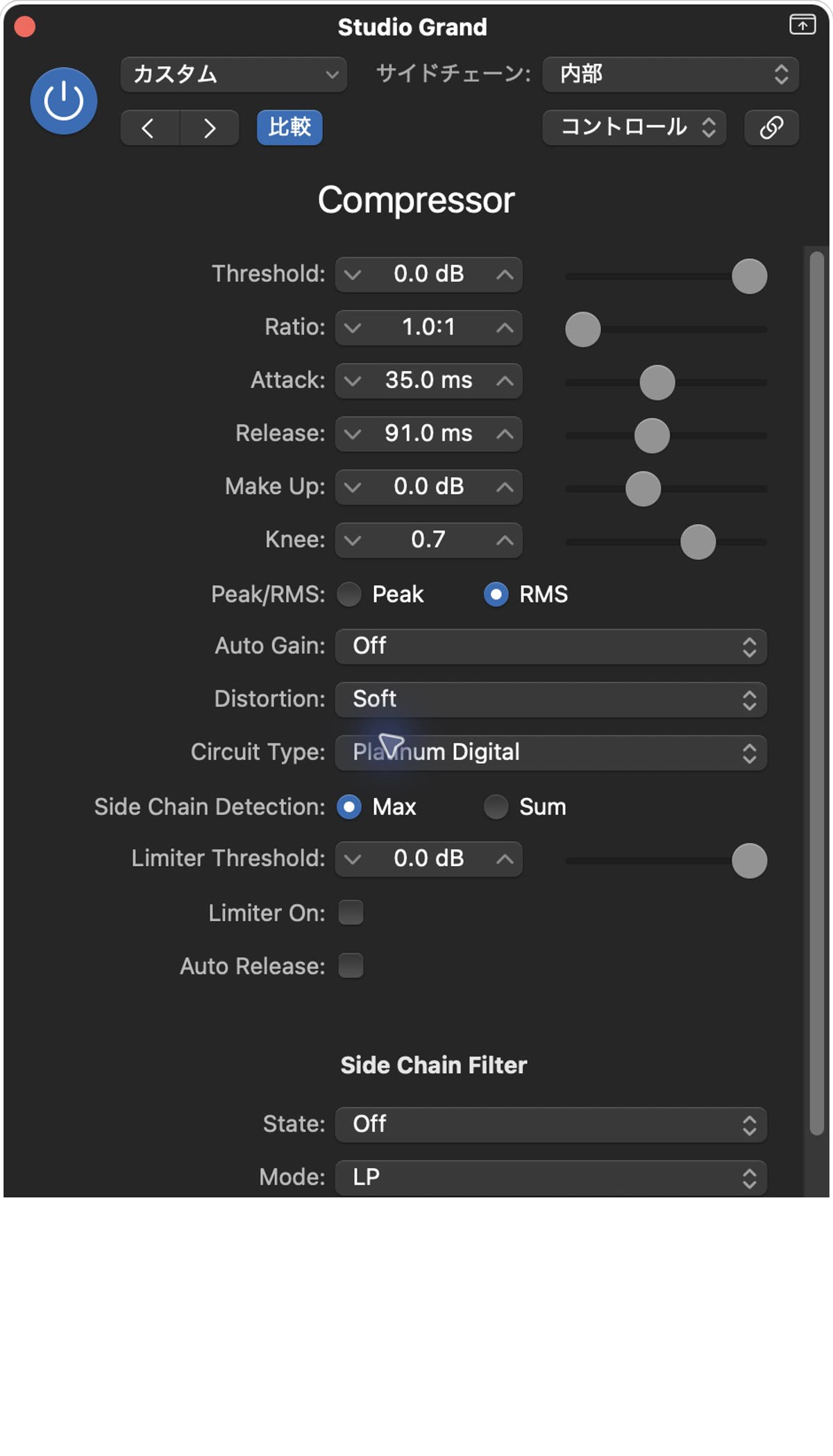
Task: Open Circuit Type Platinum Digital dropdown
Action: 551,753
